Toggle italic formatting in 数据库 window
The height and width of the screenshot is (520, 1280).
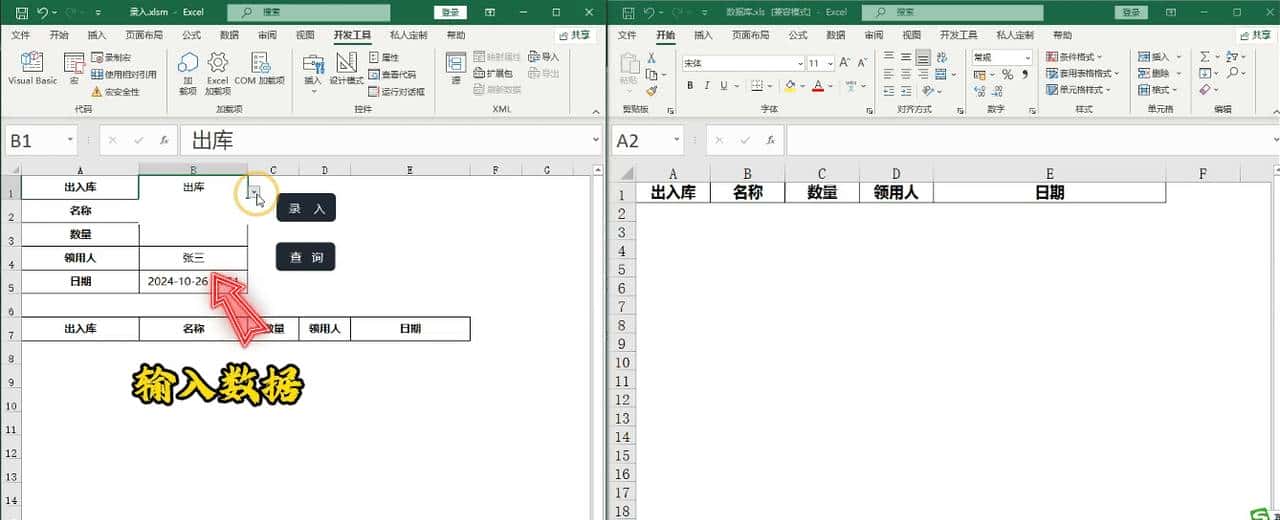[x=707, y=87]
